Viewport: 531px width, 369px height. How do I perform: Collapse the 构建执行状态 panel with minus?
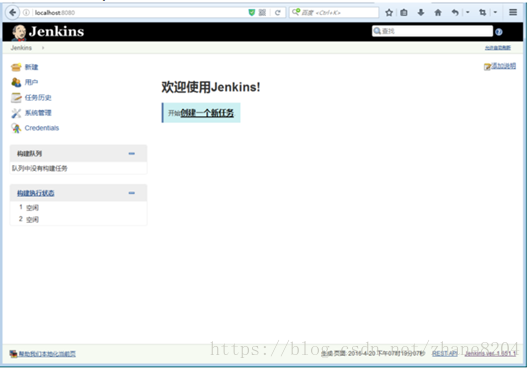132,193
